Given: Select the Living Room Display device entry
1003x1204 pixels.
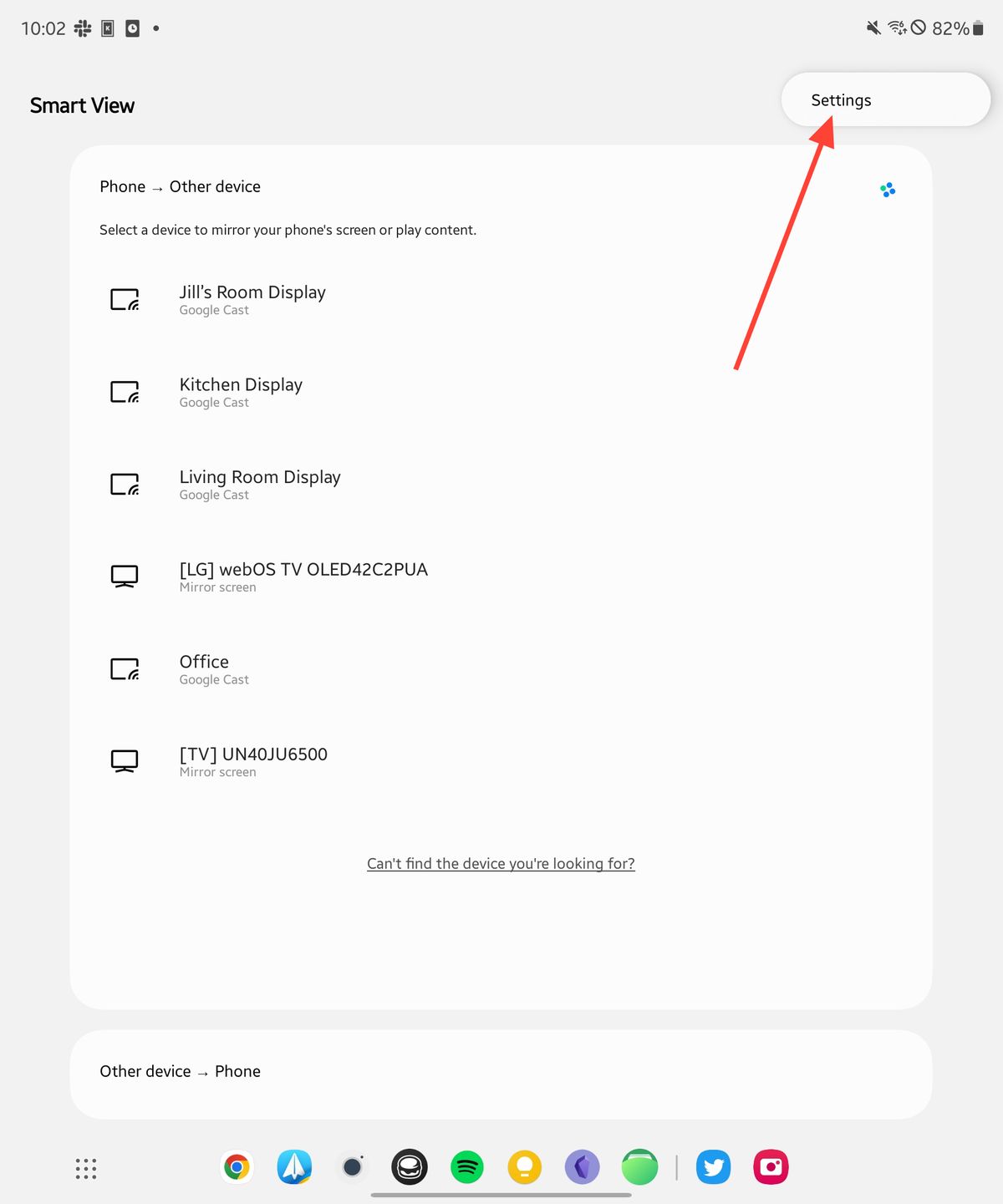Looking at the screenshot, I should [x=260, y=484].
